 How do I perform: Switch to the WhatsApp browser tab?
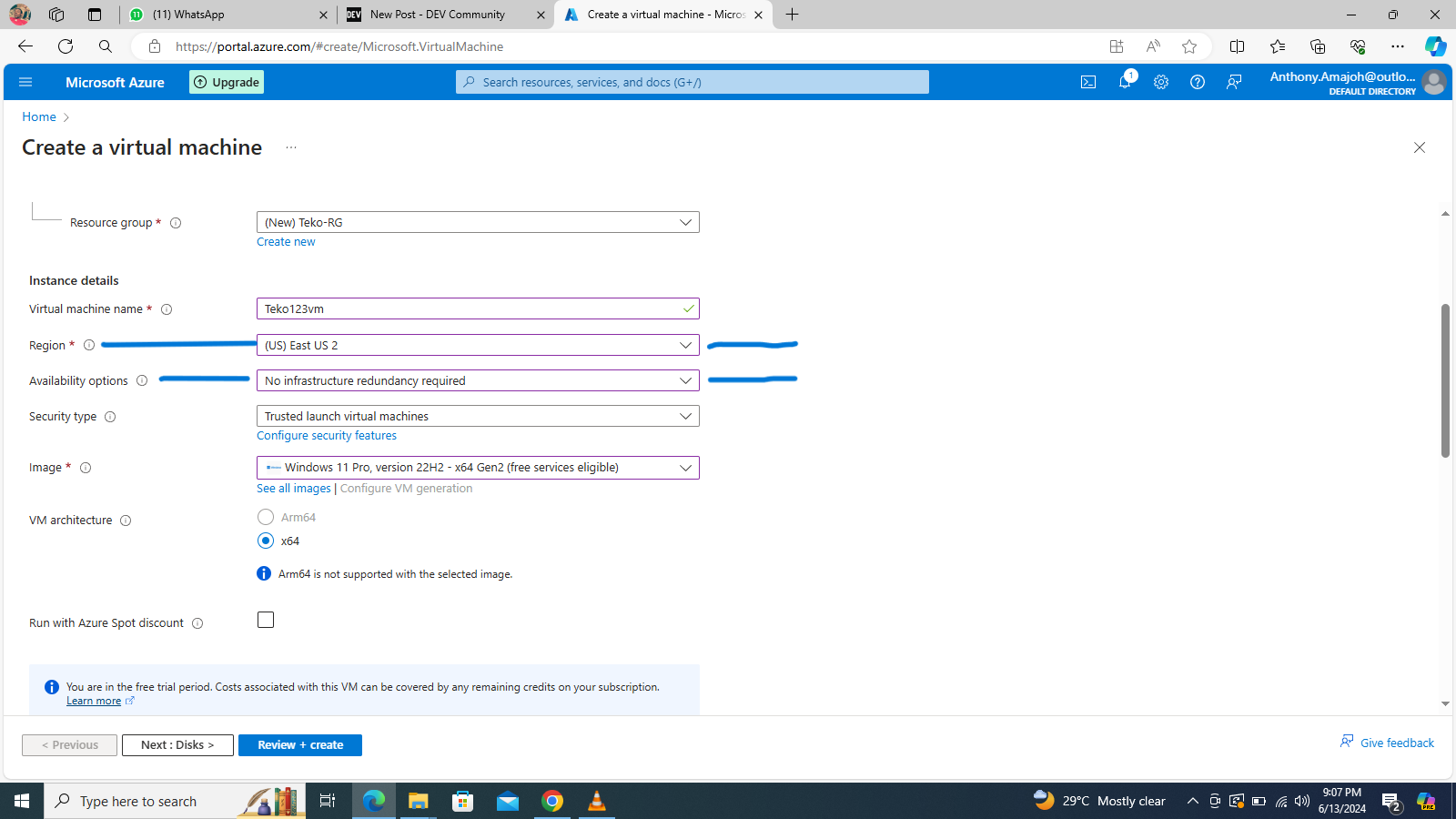[x=227, y=15]
